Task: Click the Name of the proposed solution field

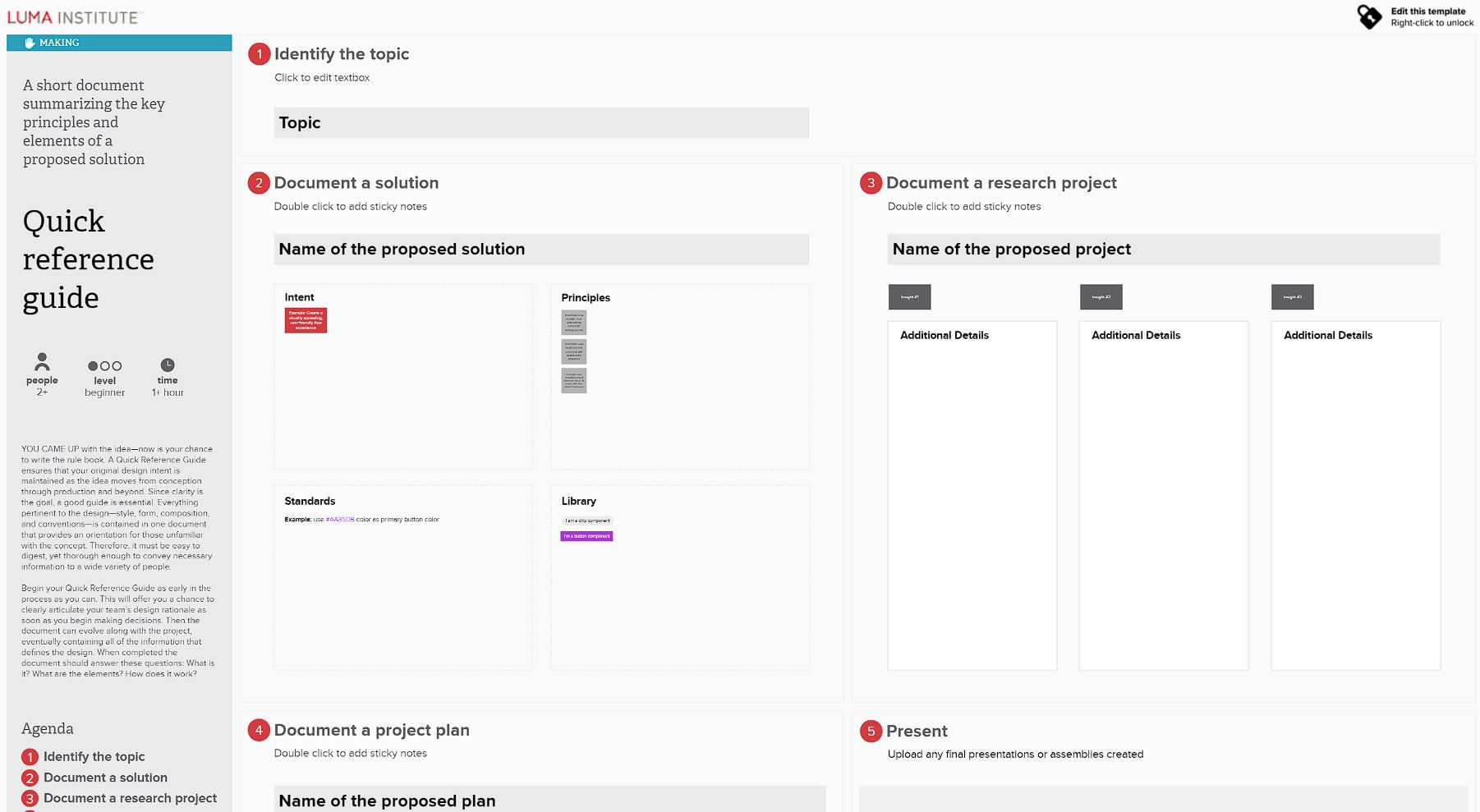Action: point(541,250)
